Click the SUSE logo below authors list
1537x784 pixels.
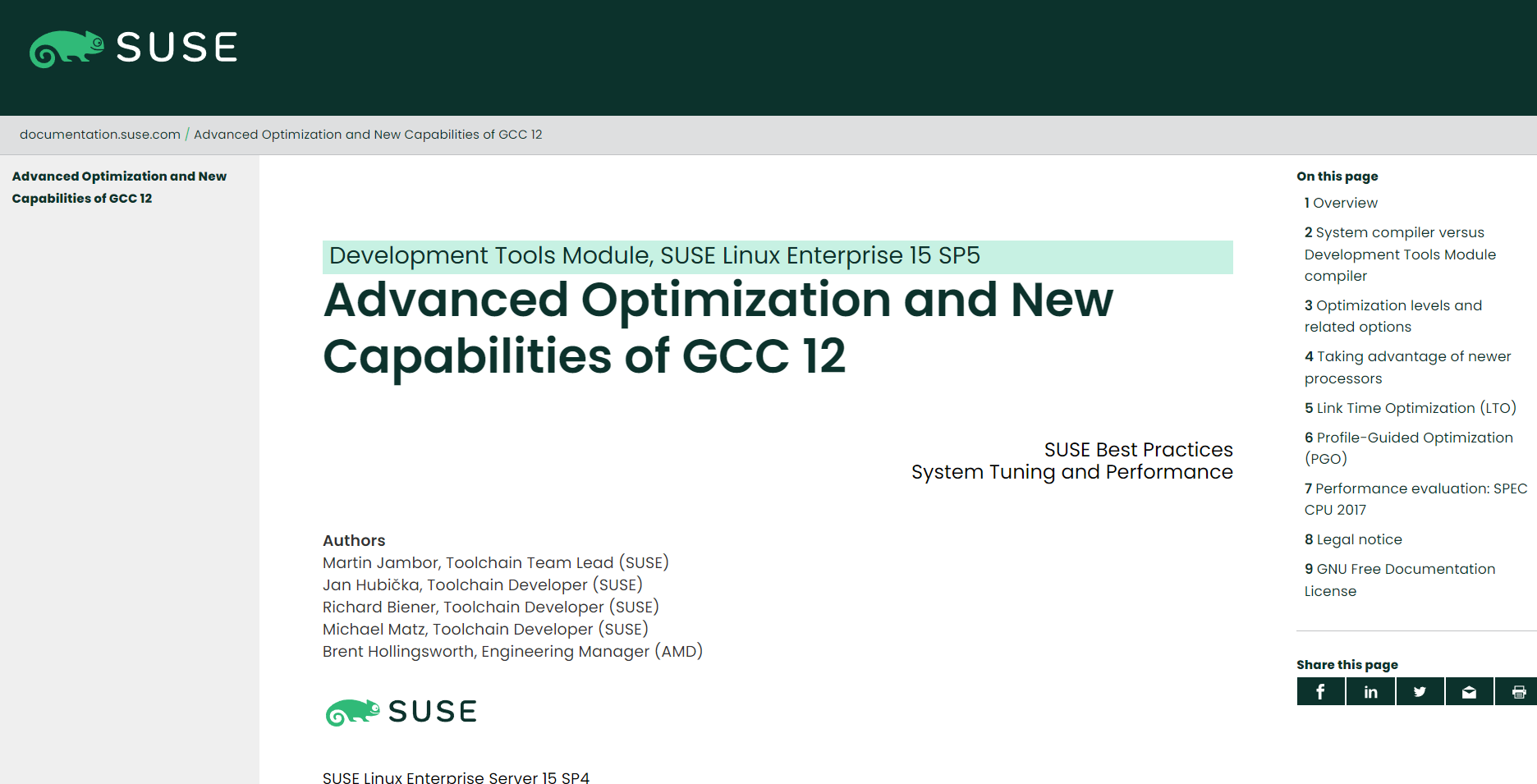click(401, 712)
